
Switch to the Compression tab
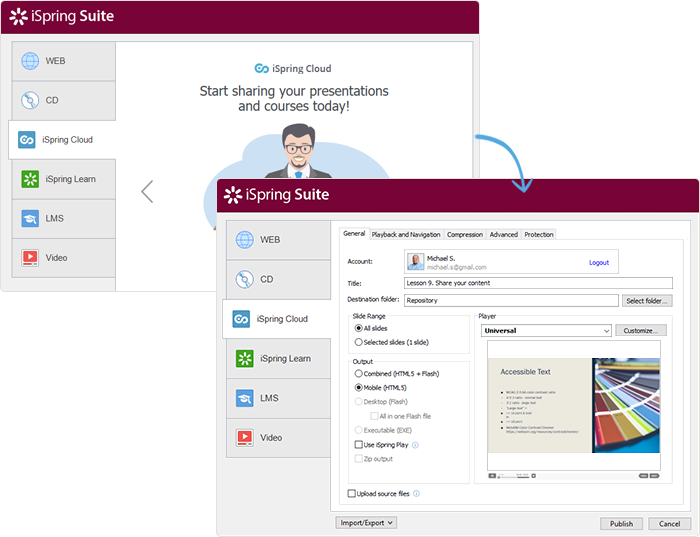click(x=465, y=234)
